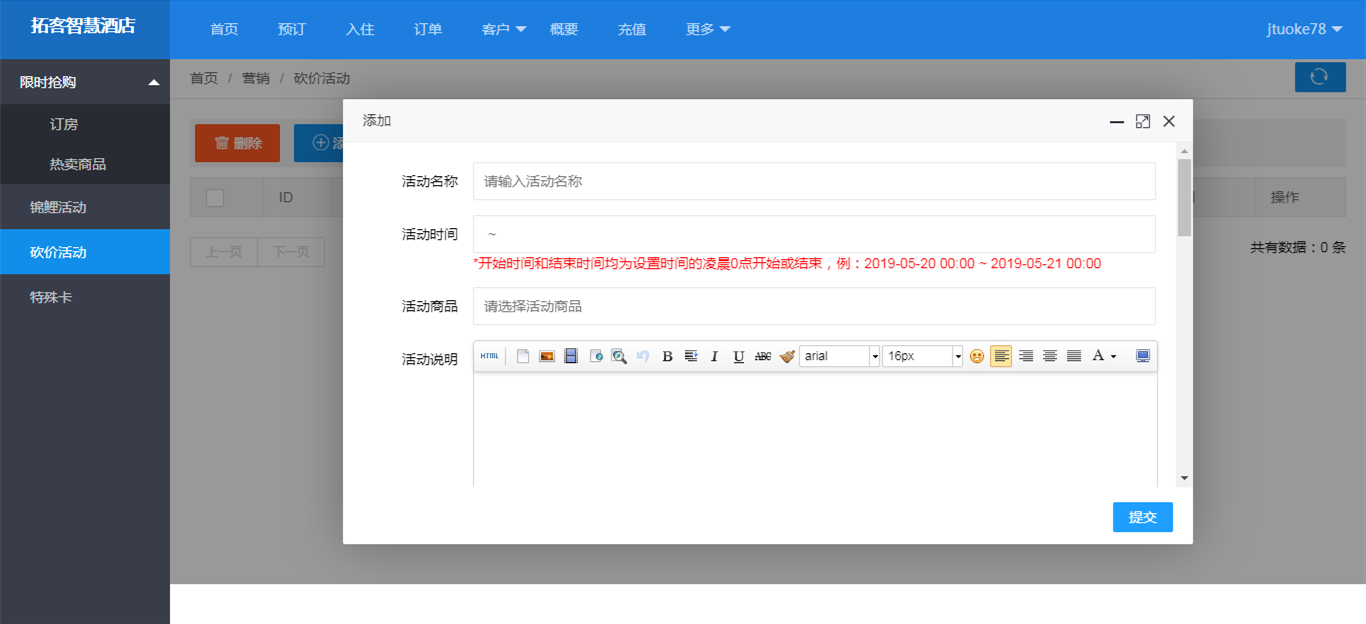Click the red 删除 button
The height and width of the screenshot is (624, 1366).
(237, 143)
